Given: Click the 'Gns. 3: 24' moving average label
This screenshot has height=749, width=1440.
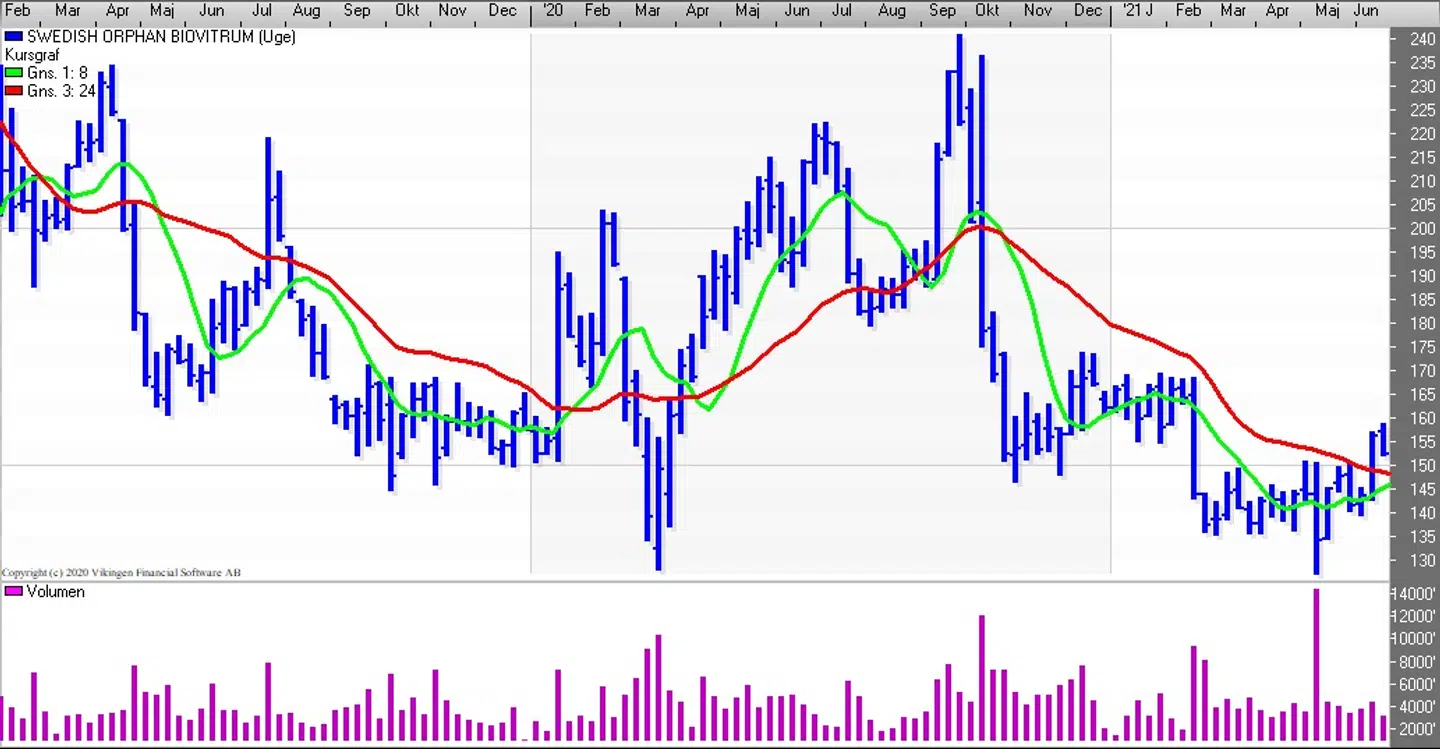Looking at the screenshot, I should (x=61, y=91).
